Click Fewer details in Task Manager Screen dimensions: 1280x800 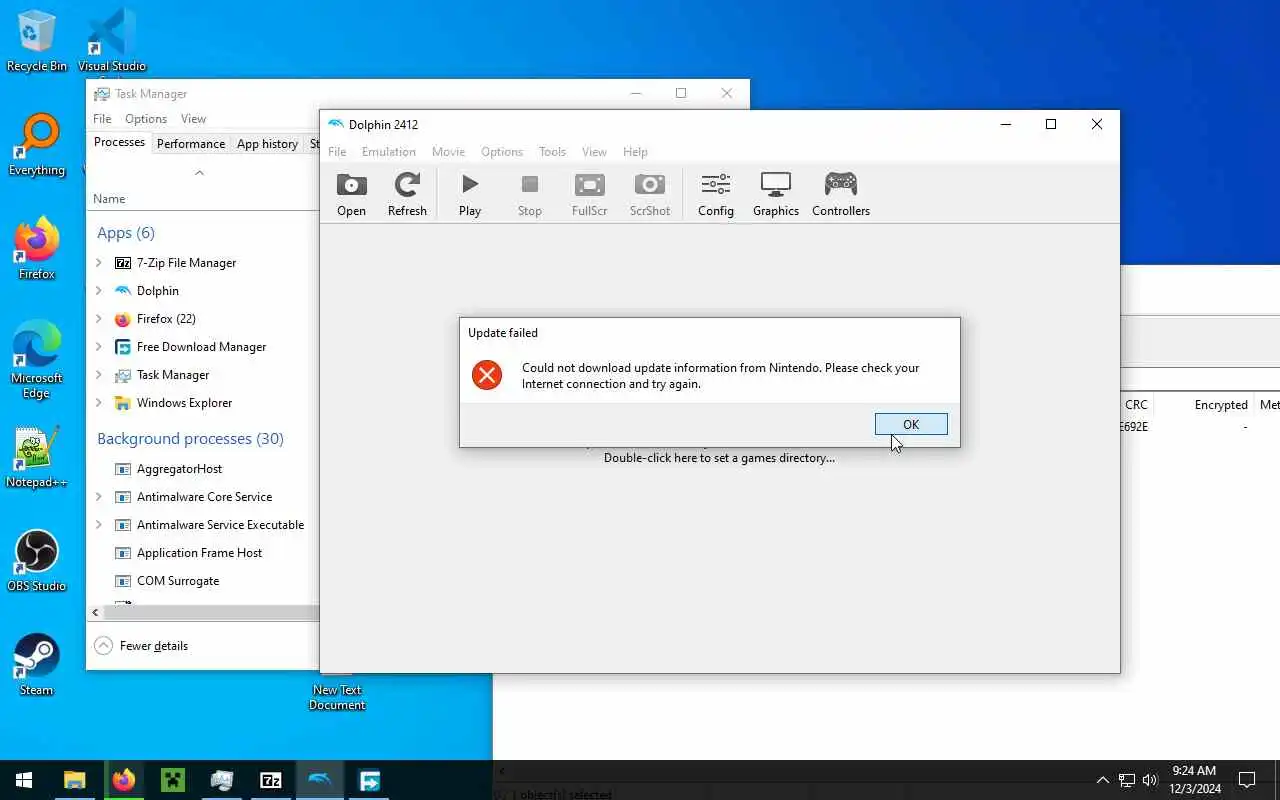tap(141, 646)
